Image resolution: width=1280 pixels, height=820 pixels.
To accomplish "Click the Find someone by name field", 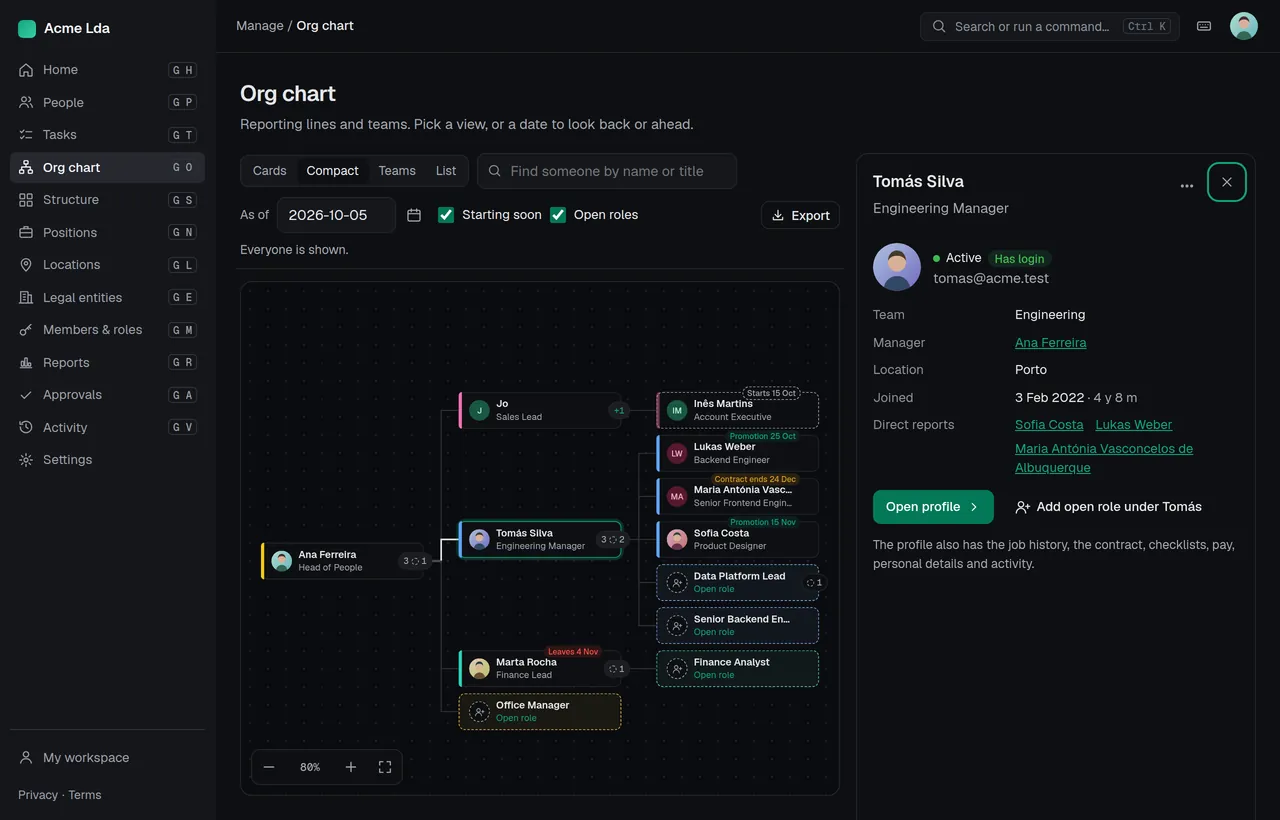I will coord(607,171).
